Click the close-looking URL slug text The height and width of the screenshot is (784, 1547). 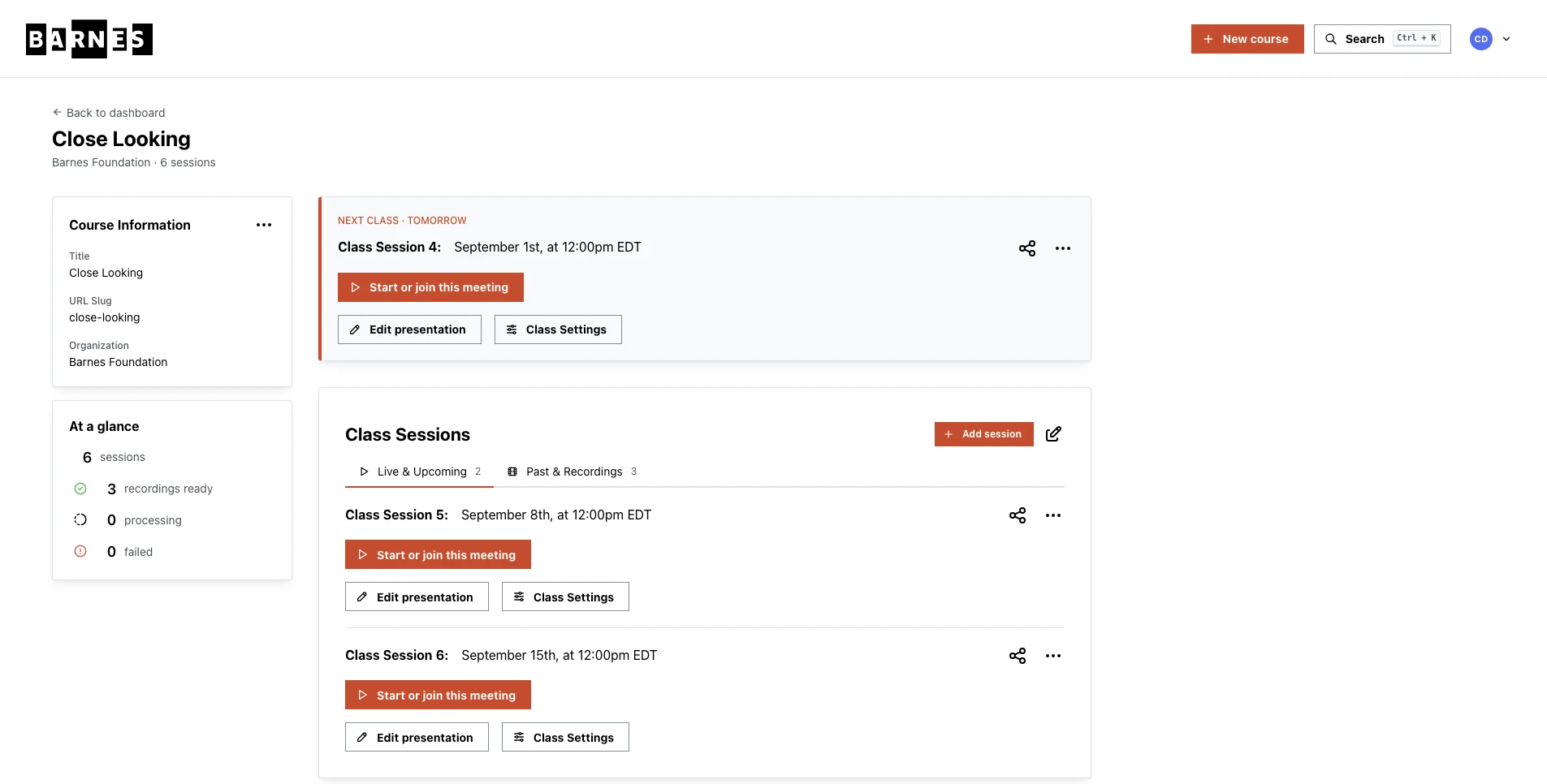pos(105,317)
